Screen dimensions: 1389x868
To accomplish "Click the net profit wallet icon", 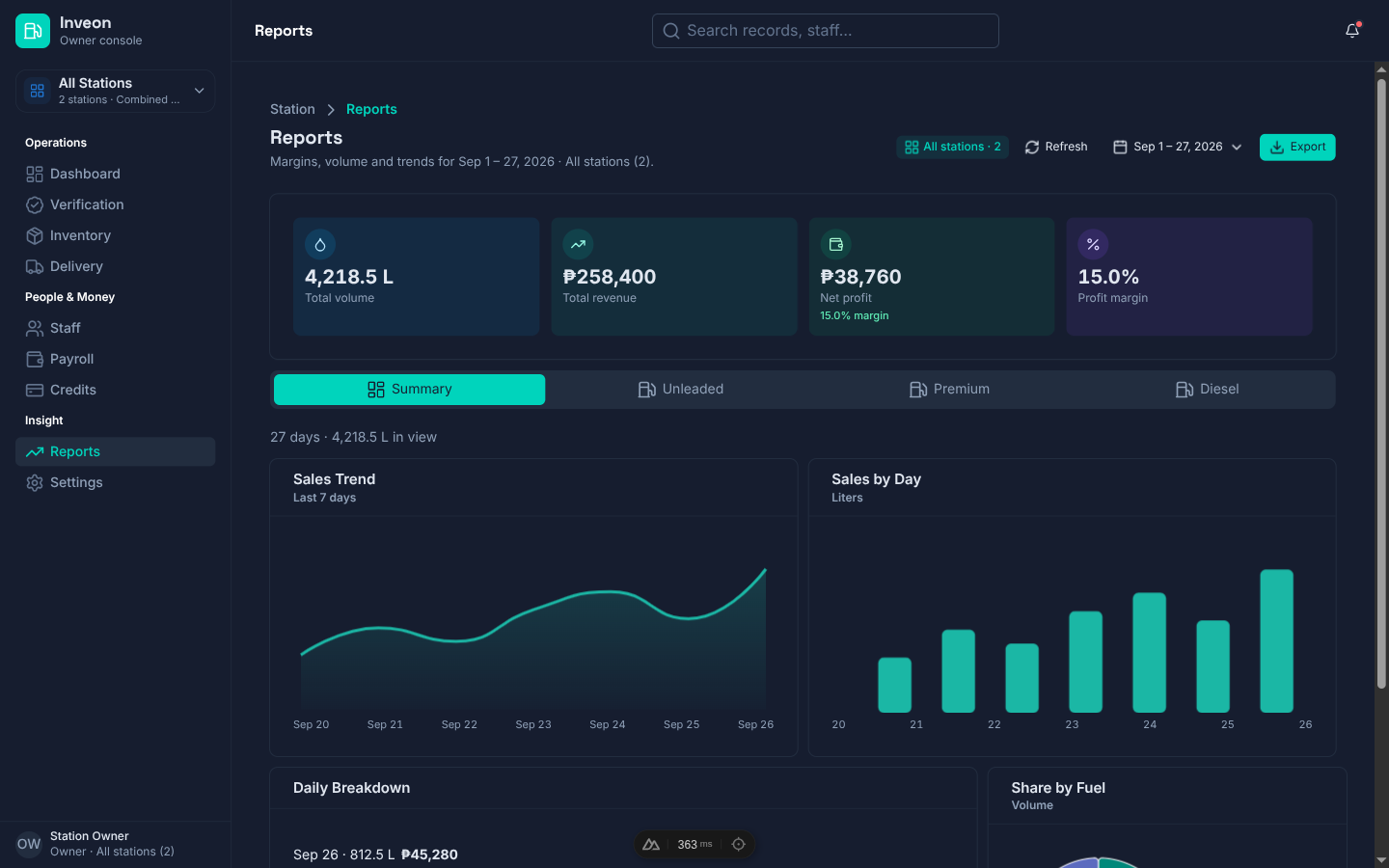I will pos(835,245).
